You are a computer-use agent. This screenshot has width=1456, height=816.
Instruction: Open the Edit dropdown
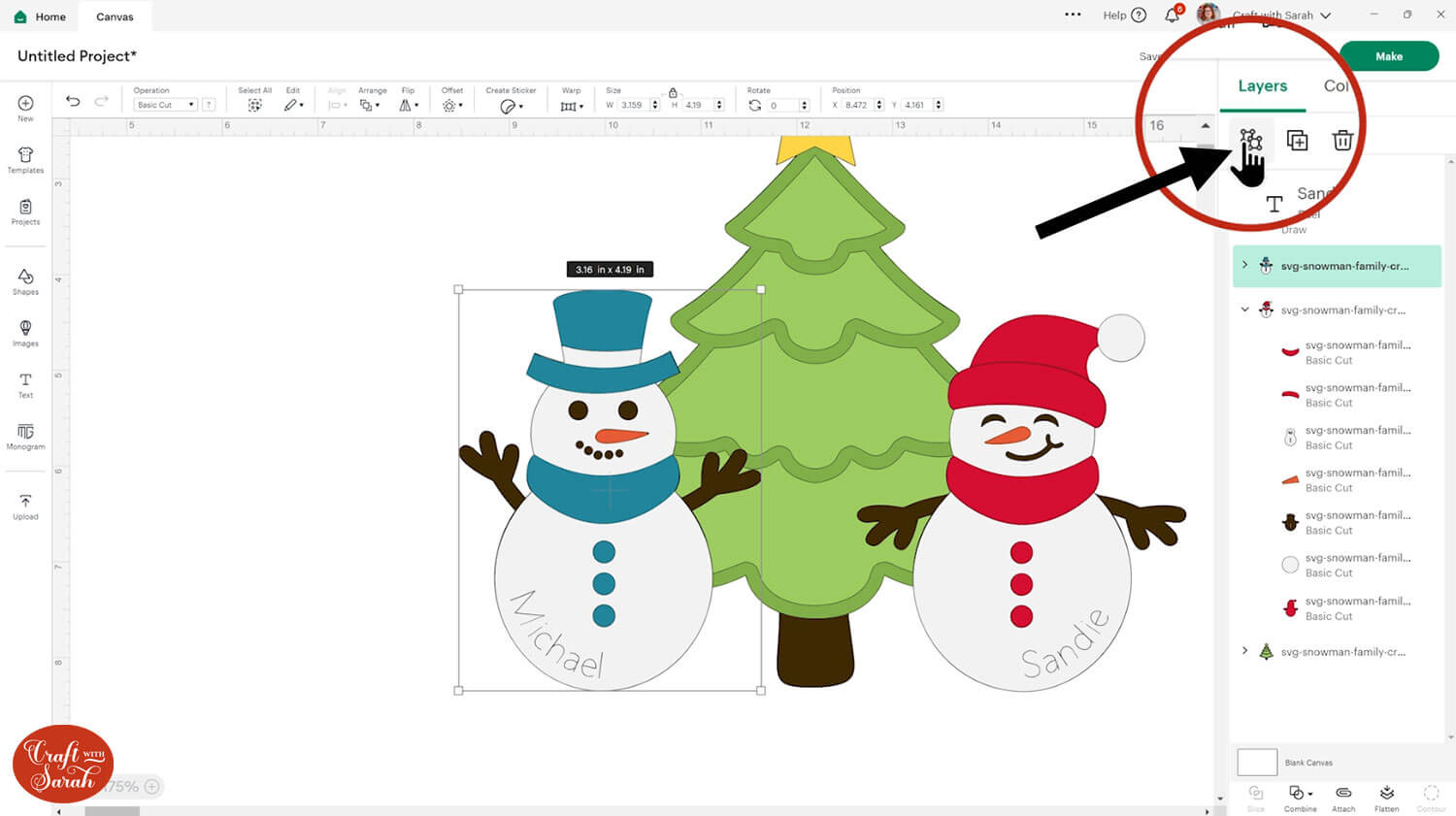(x=293, y=105)
